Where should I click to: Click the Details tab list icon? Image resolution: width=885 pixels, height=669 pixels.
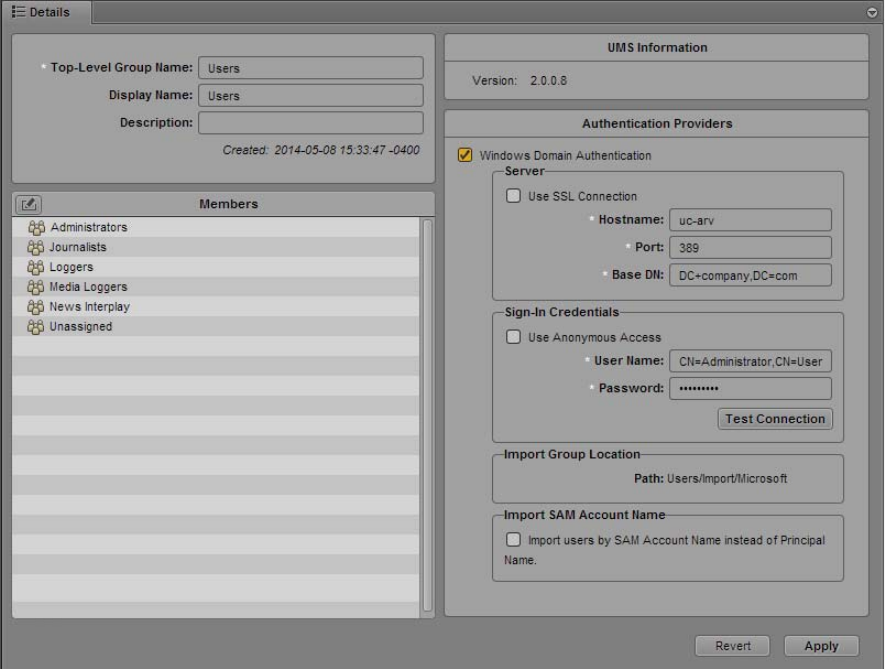(18, 12)
